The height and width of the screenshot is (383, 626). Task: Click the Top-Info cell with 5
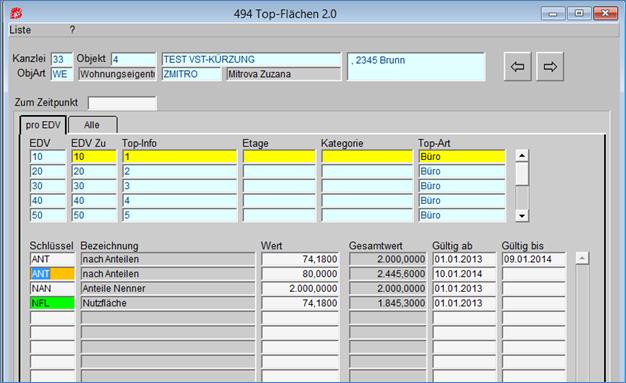click(180, 215)
